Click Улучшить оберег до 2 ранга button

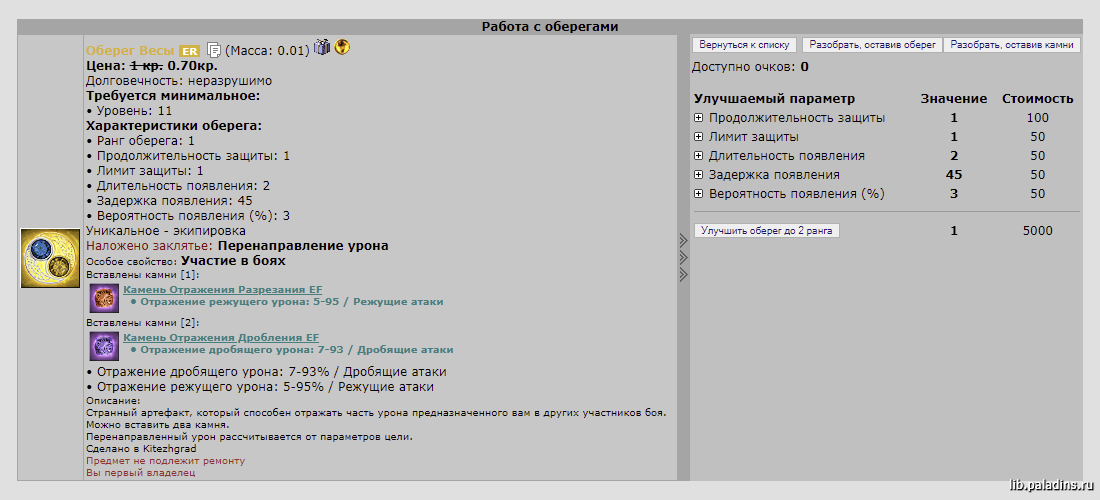[766, 231]
